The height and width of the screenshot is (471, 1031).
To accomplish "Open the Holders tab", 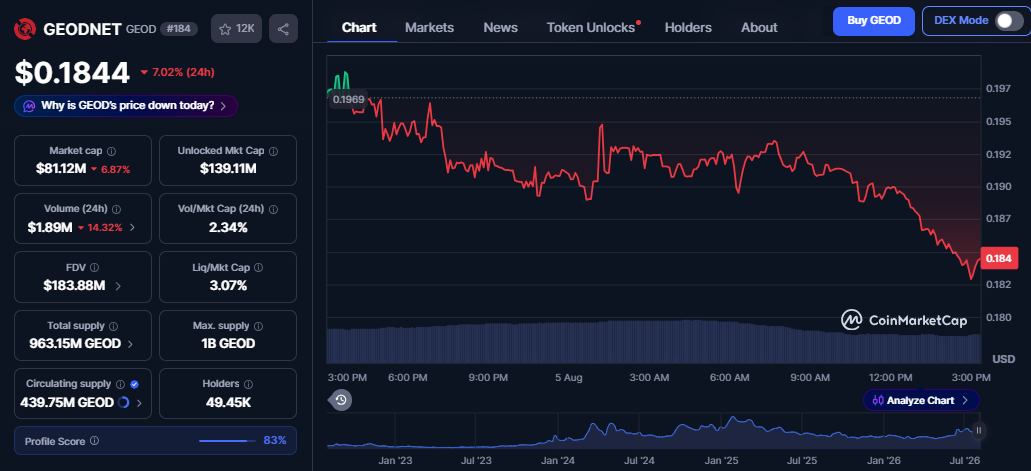I will (x=688, y=28).
